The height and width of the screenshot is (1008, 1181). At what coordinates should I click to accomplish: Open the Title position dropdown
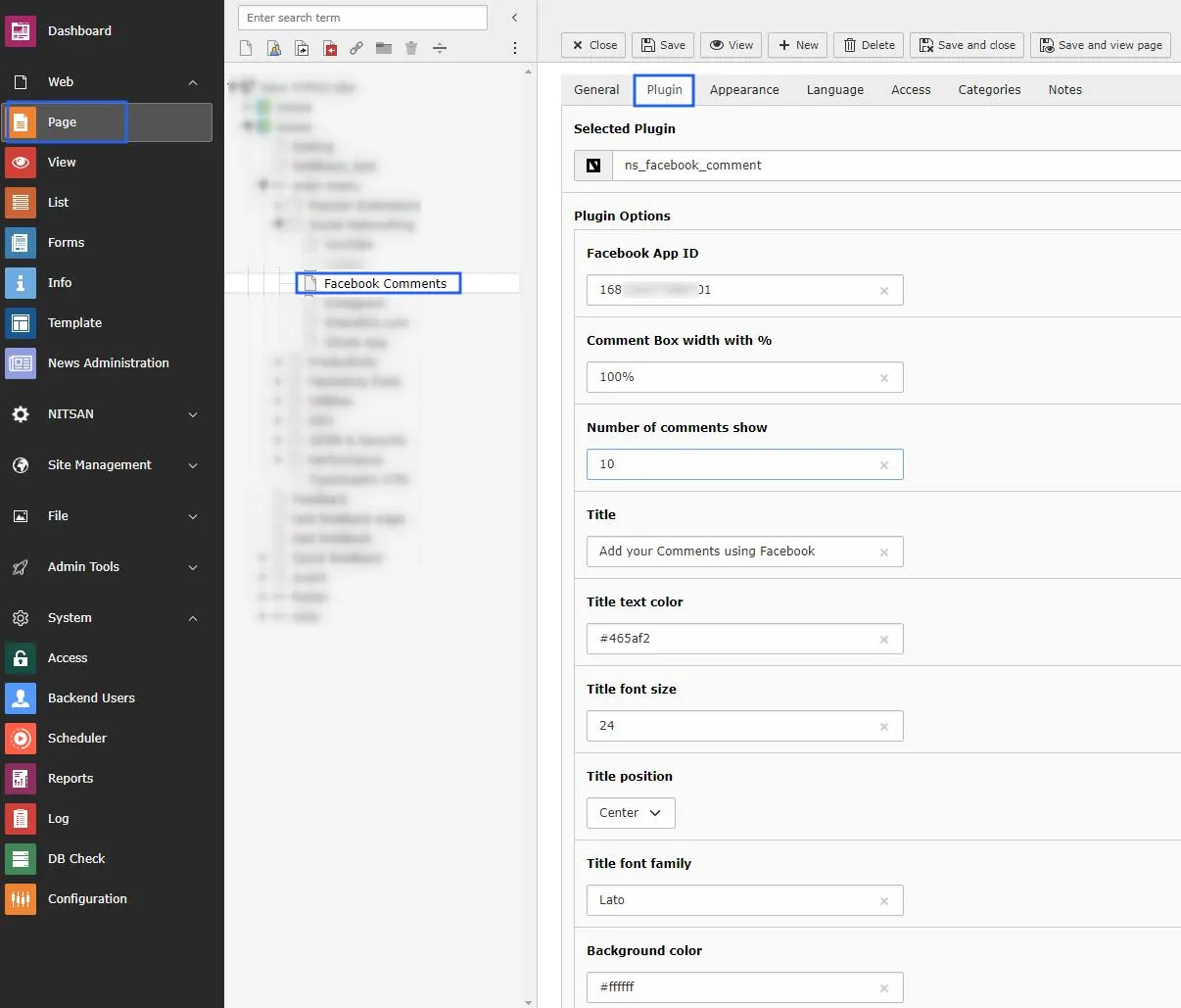point(631,813)
